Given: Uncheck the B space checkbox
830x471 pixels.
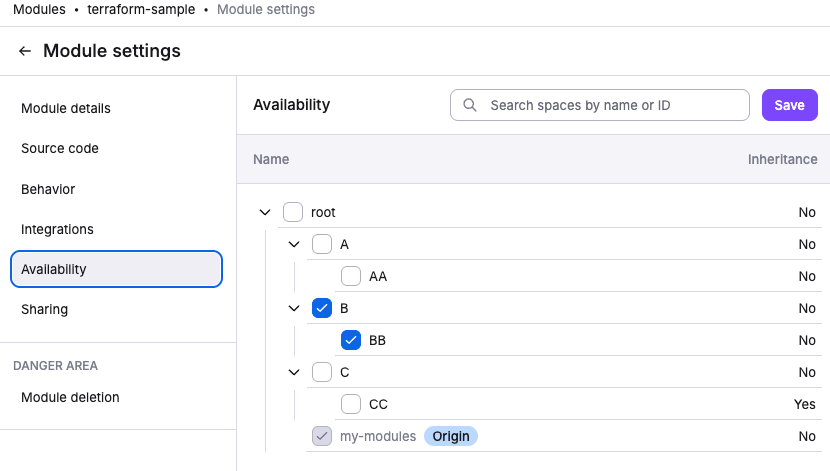Looking at the screenshot, I should 322,308.
